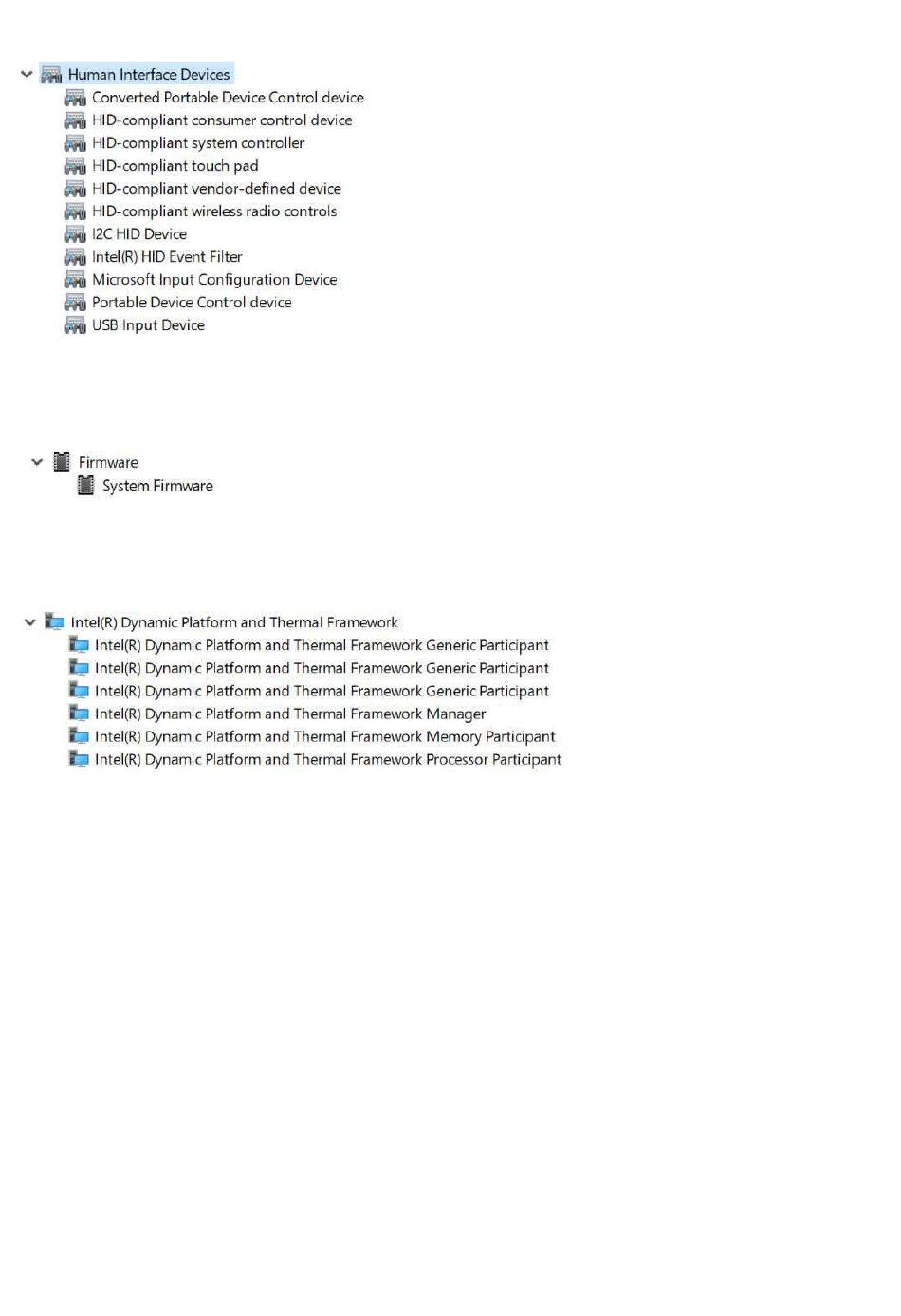Viewport: 901px width, 1316px height.
Task: Select HID-compliant vendor-defined device
Action: tap(216, 189)
